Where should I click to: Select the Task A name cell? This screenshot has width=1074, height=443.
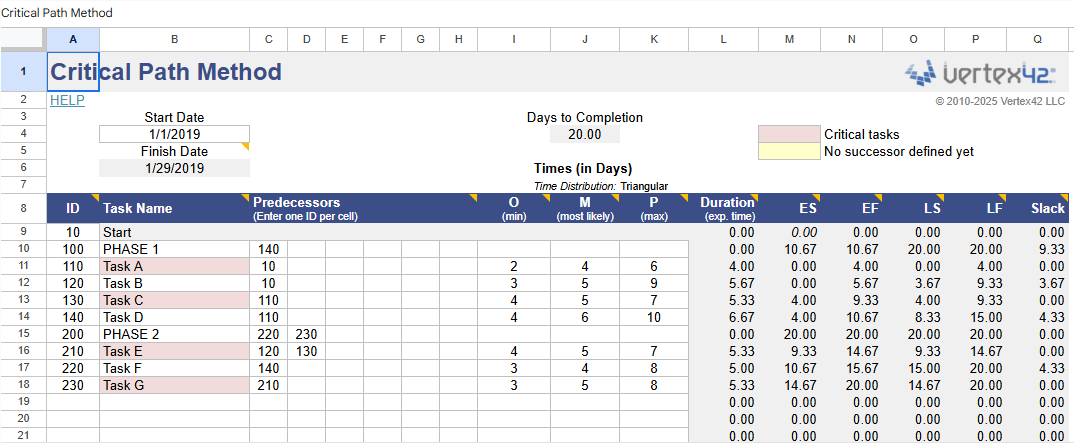tap(174, 266)
